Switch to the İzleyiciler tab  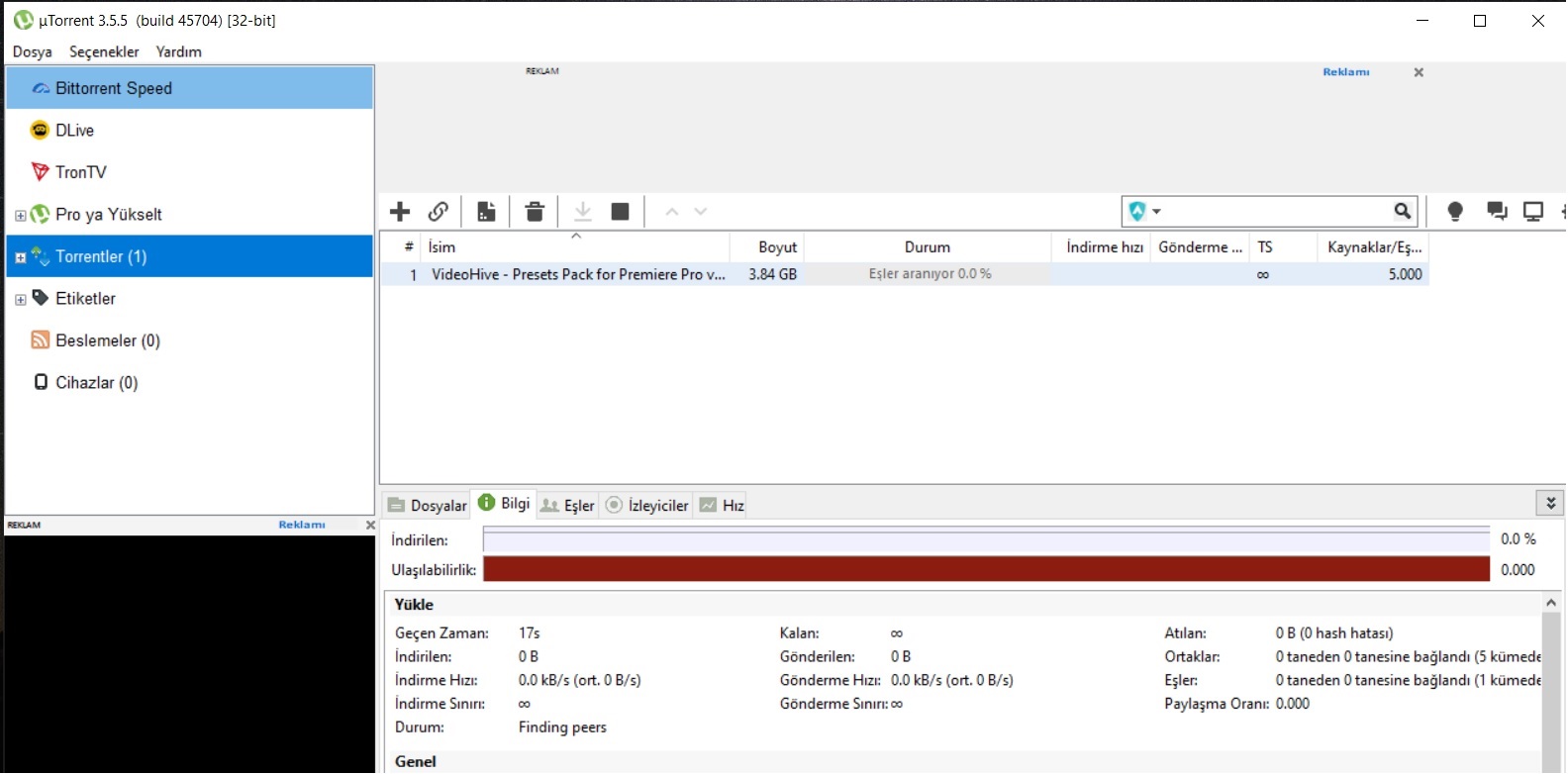647,505
